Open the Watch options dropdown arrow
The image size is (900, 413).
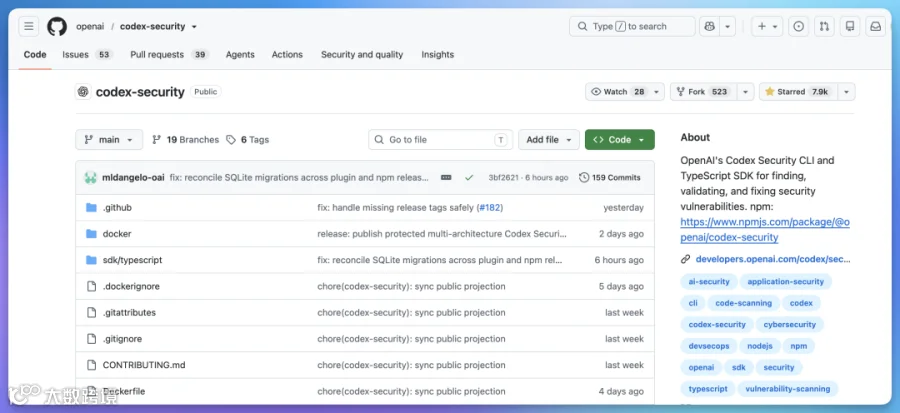coord(657,92)
